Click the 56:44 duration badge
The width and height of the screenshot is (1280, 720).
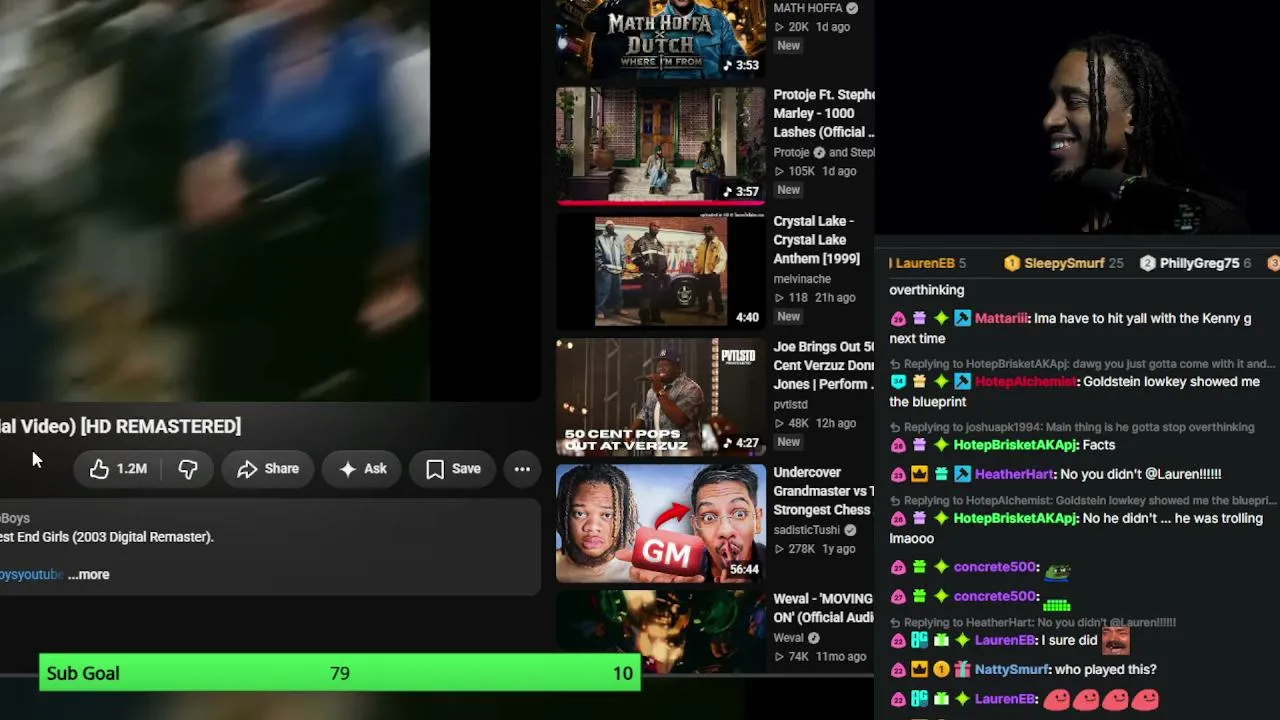coord(744,569)
